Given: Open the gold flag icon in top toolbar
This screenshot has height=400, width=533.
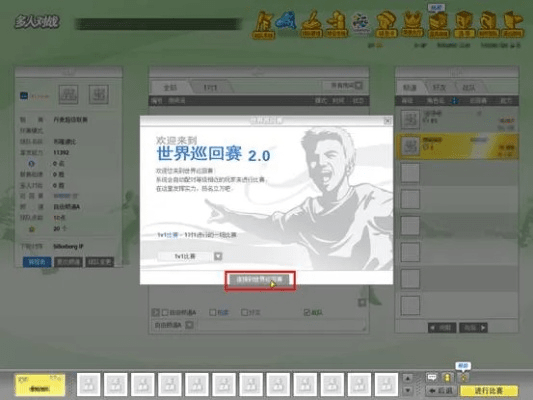Looking at the screenshot, I should 263,25.
